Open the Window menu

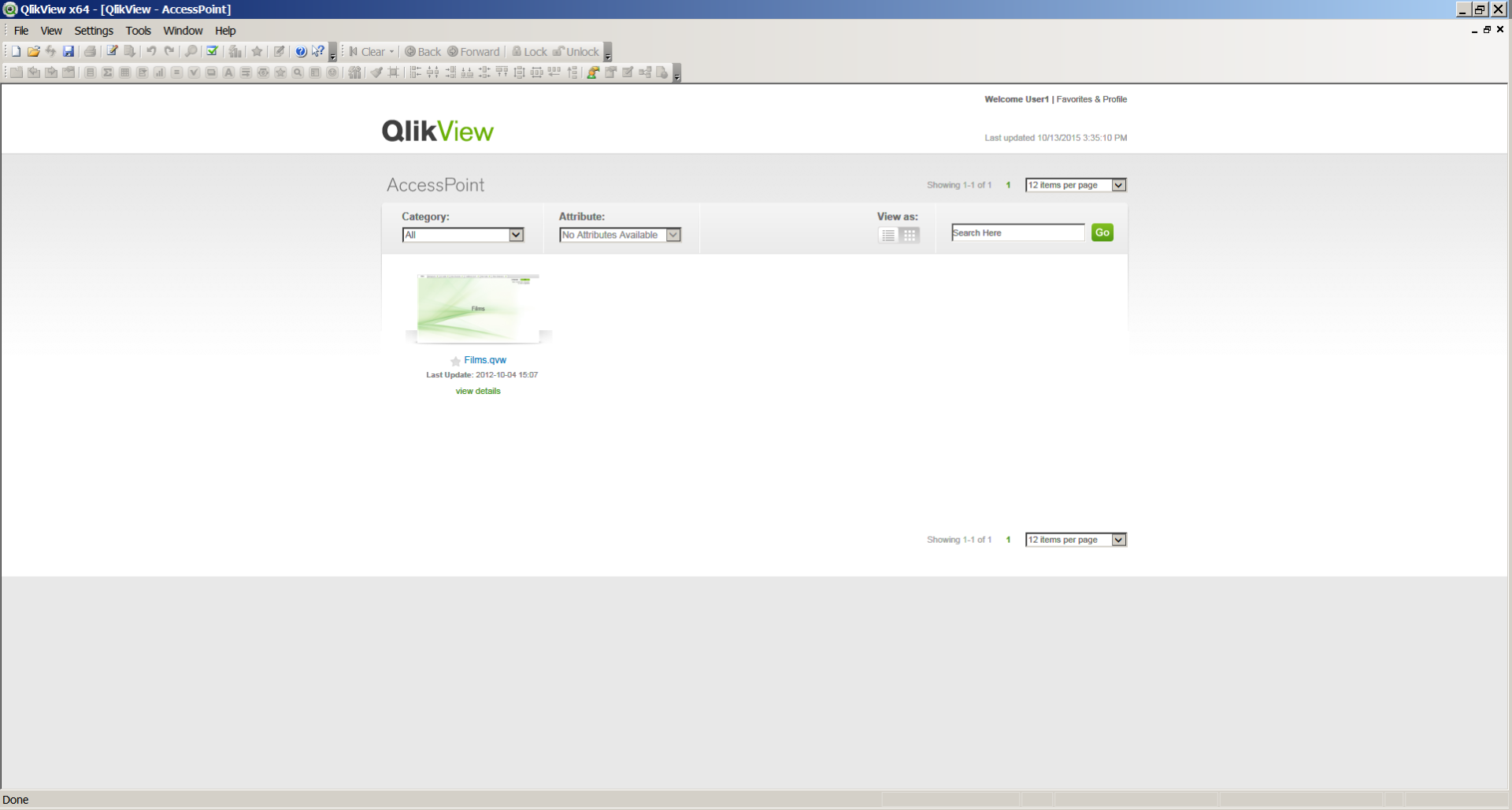click(183, 31)
